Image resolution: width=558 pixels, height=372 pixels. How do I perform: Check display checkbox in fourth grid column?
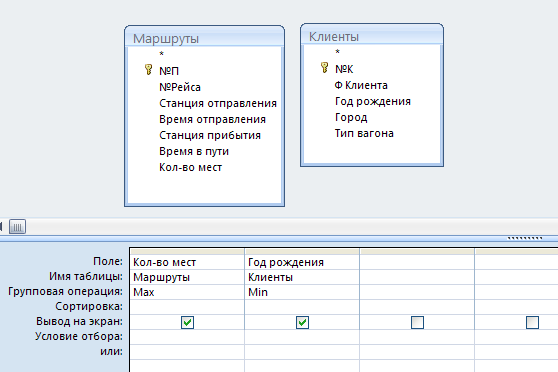point(532,323)
